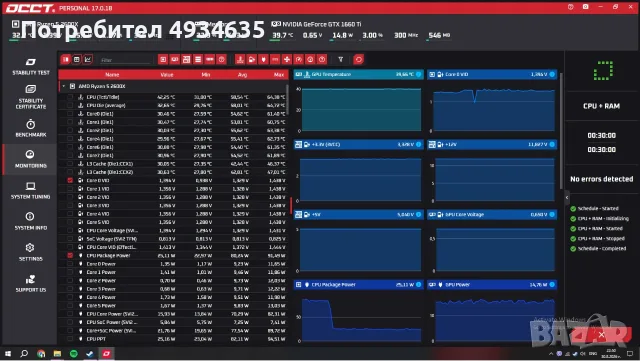Open Chrome from the taskbar
Screen dimensions: 640x361
coord(41,353)
